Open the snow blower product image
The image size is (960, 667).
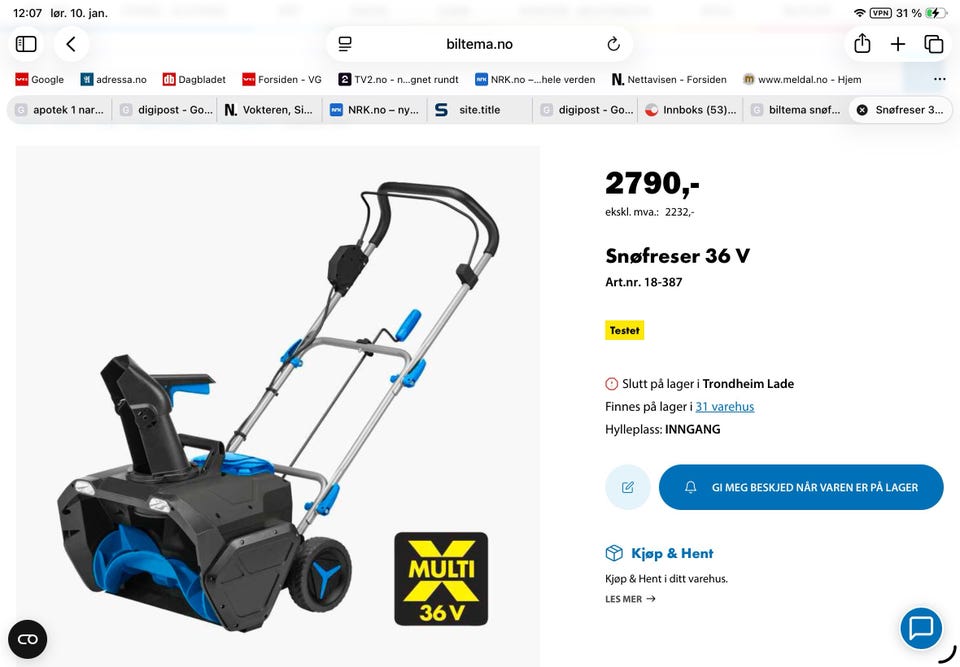click(277, 406)
